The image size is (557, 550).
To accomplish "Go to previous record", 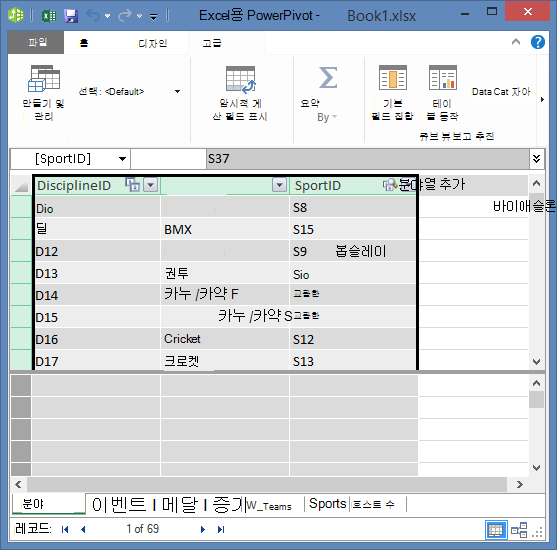I will click(83, 529).
